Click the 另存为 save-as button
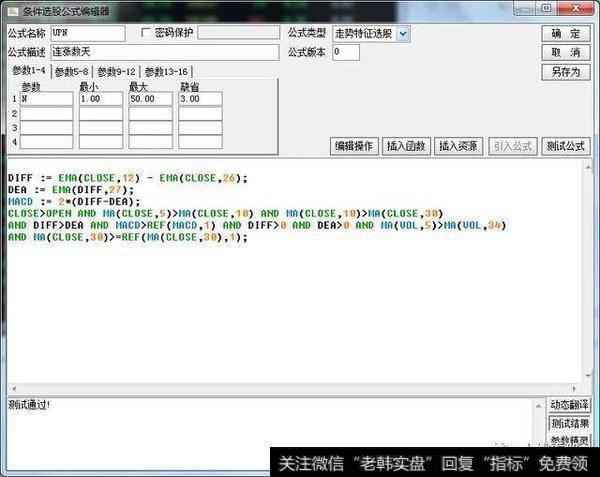Image resolution: width=600 pixels, height=477 pixels. (x=566, y=72)
